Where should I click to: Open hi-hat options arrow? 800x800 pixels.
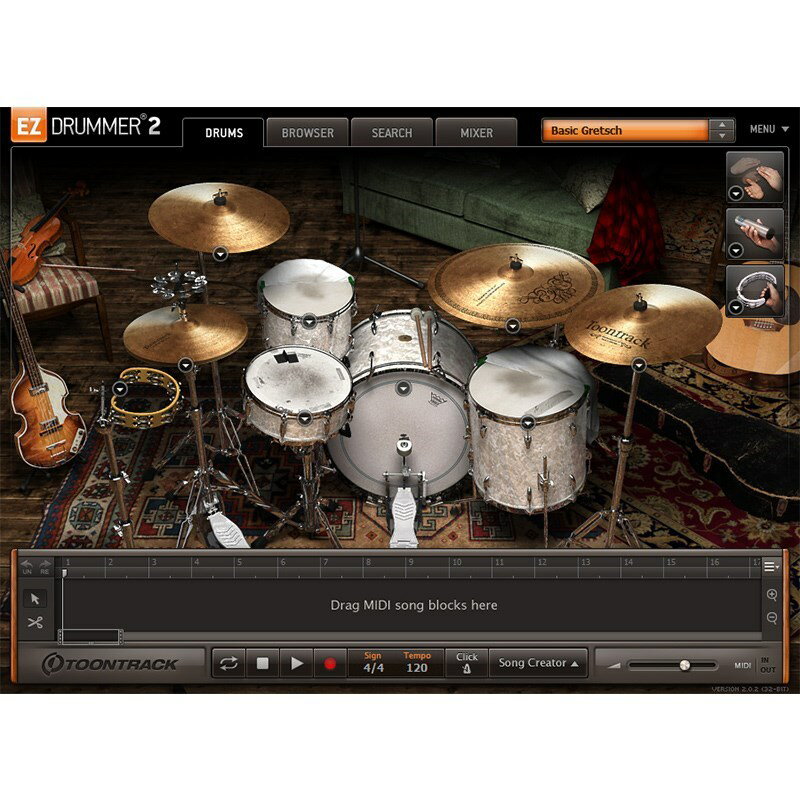186,365
